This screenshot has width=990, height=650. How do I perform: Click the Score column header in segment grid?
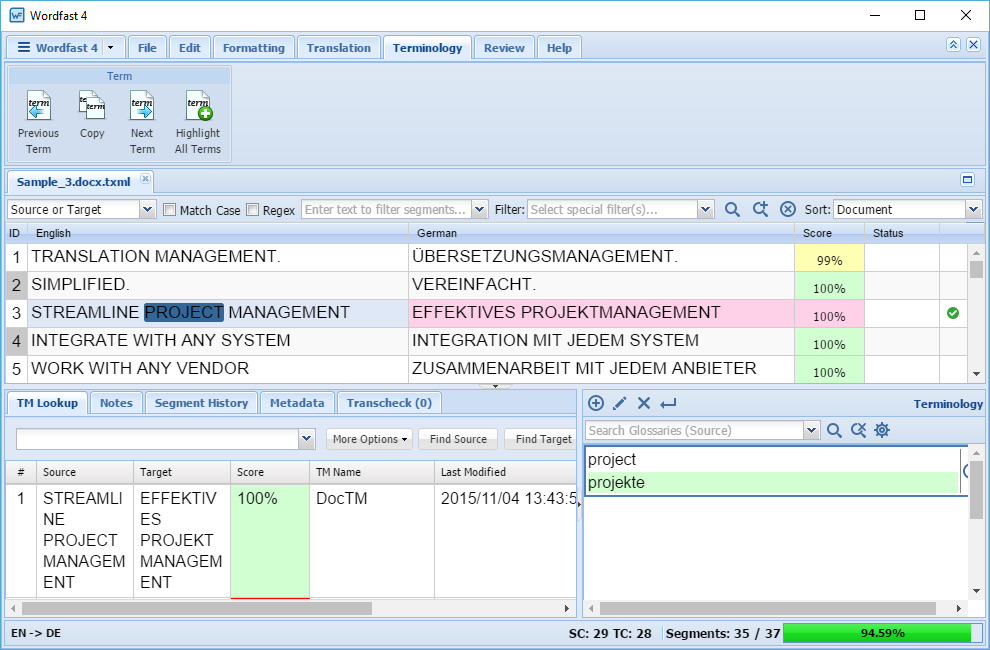click(x=829, y=233)
